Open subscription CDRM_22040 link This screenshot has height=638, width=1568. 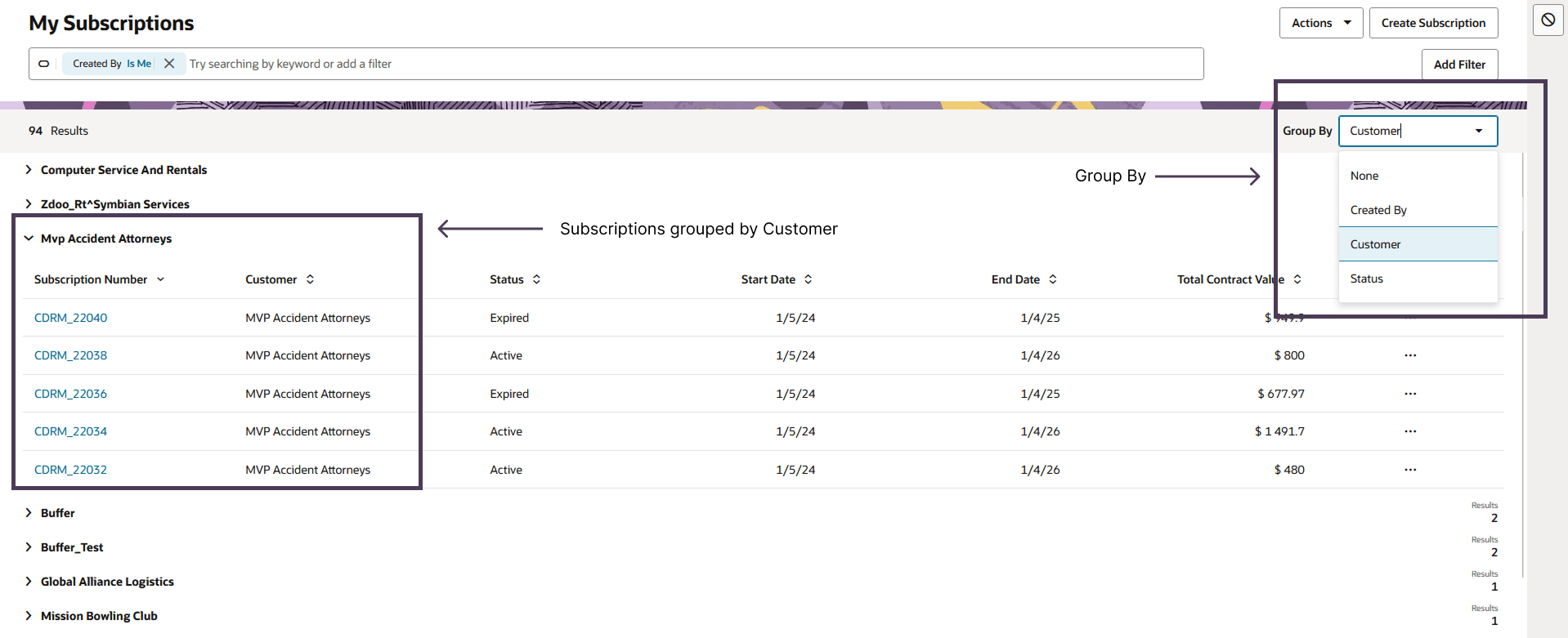70,318
